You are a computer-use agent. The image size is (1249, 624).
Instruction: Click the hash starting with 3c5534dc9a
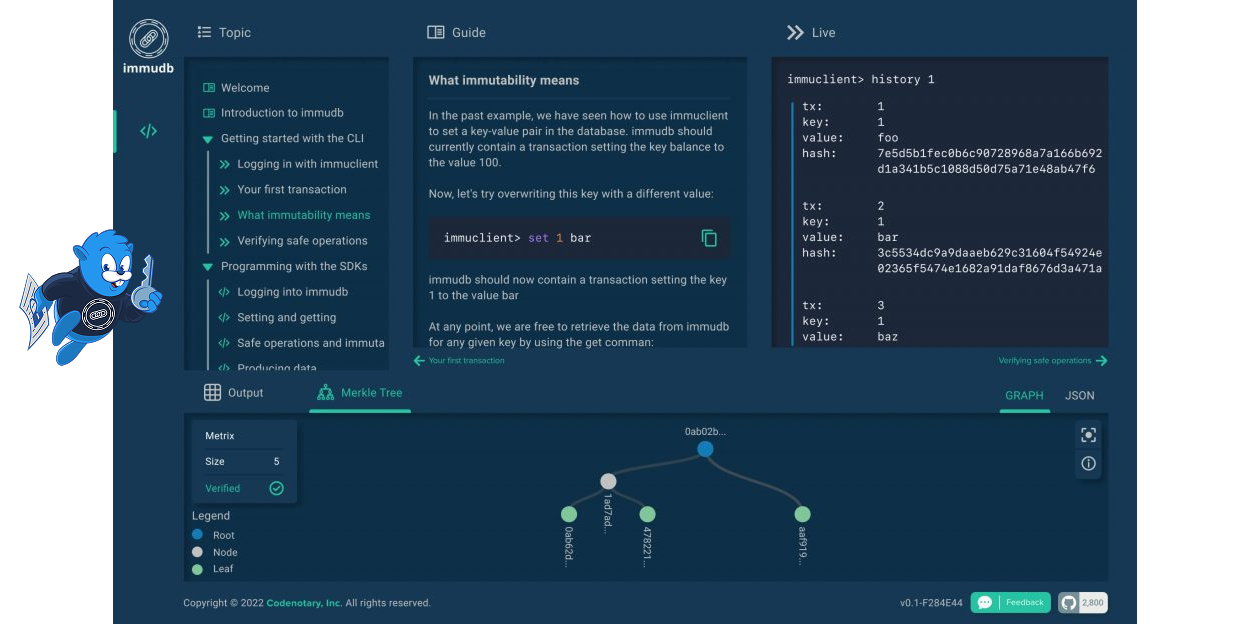989,261
